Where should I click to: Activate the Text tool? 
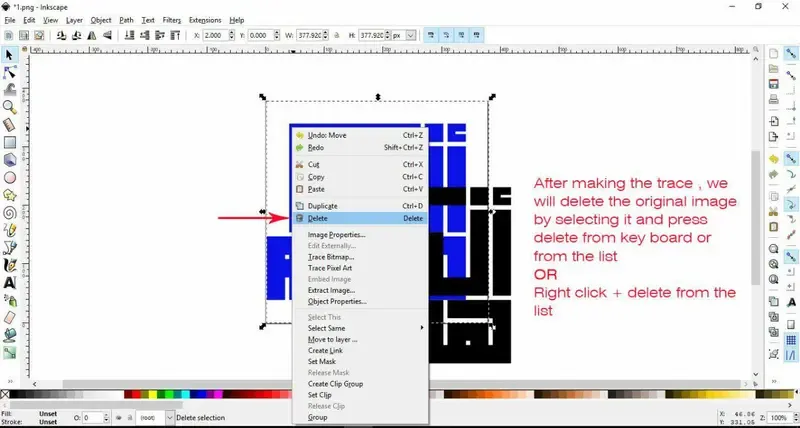click(x=10, y=283)
